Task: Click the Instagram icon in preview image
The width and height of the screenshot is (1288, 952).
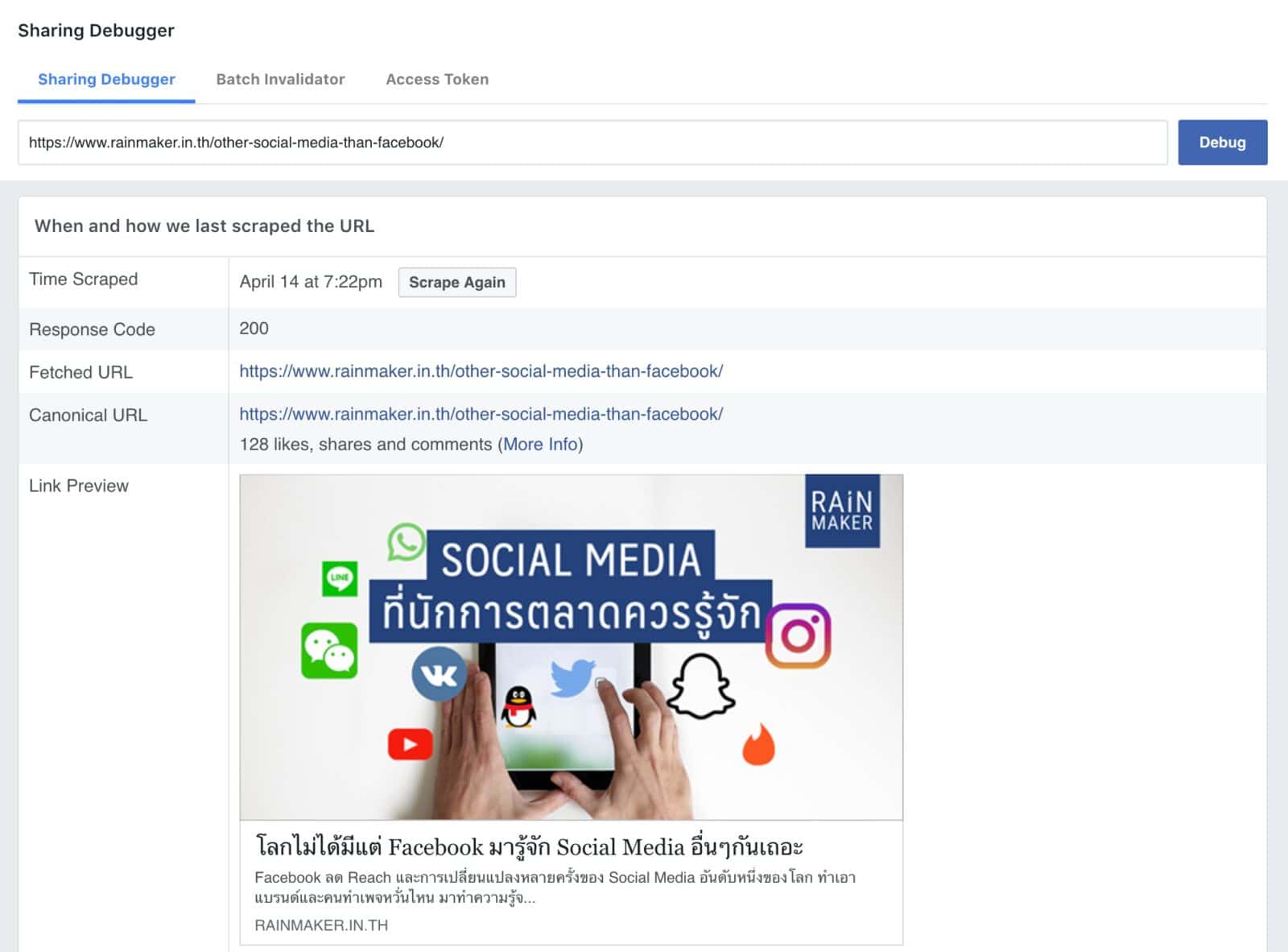Action: click(798, 636)
